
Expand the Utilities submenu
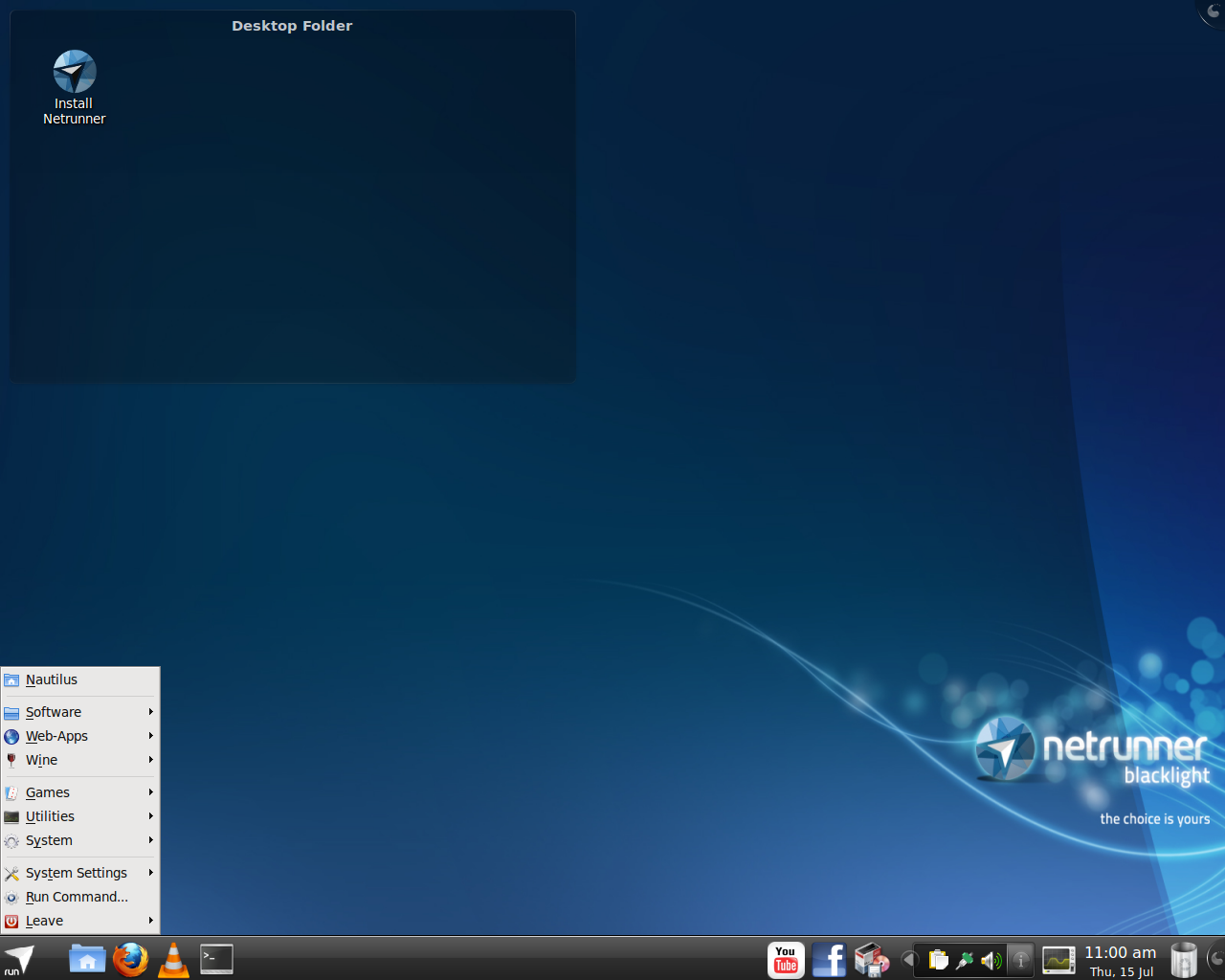click(x=80, y=817)
